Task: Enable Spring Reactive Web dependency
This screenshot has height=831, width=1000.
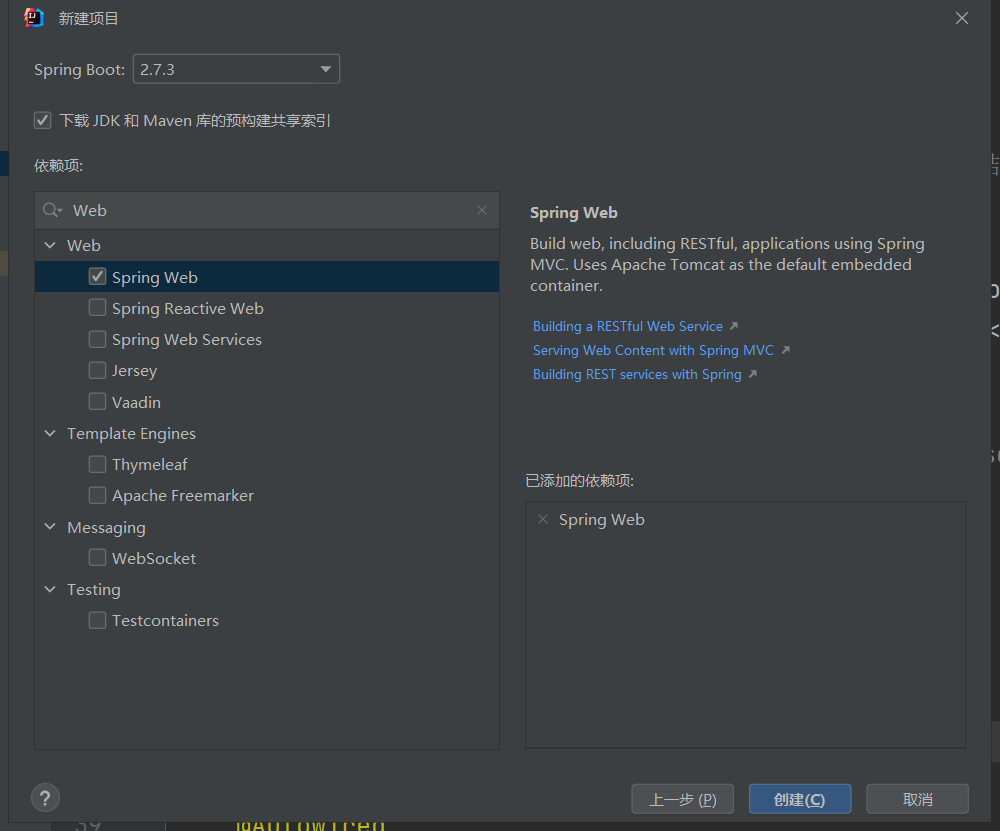Action: [98, 307]
